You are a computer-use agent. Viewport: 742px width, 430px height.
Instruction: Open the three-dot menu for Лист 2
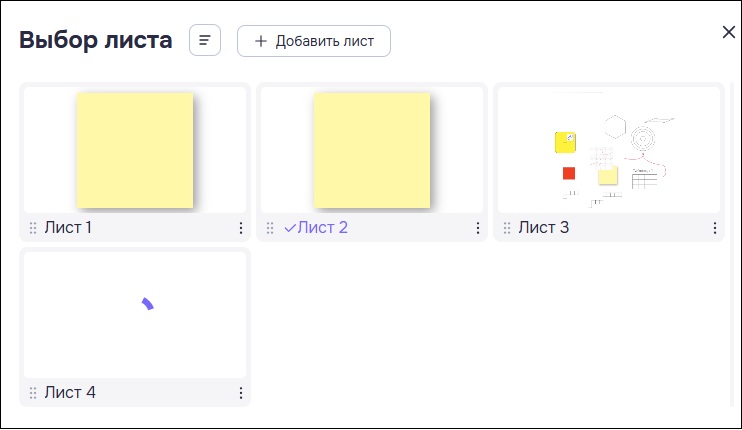pos(478,228)
